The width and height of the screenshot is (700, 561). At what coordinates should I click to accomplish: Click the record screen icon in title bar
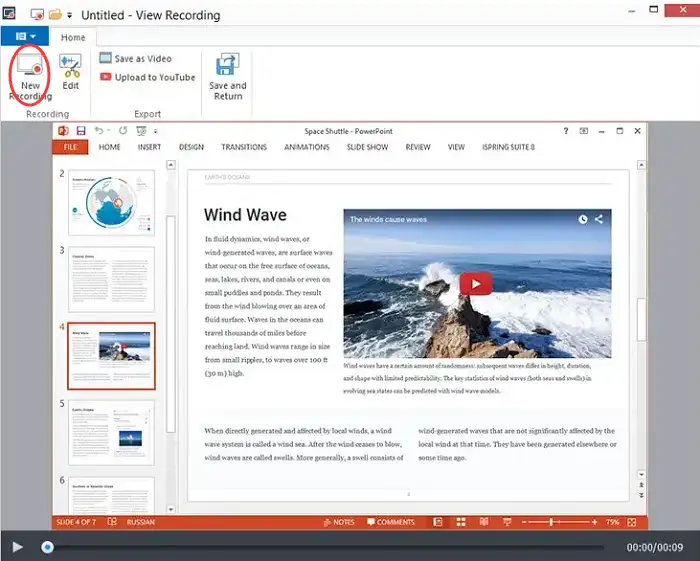[x=37, y=15]
